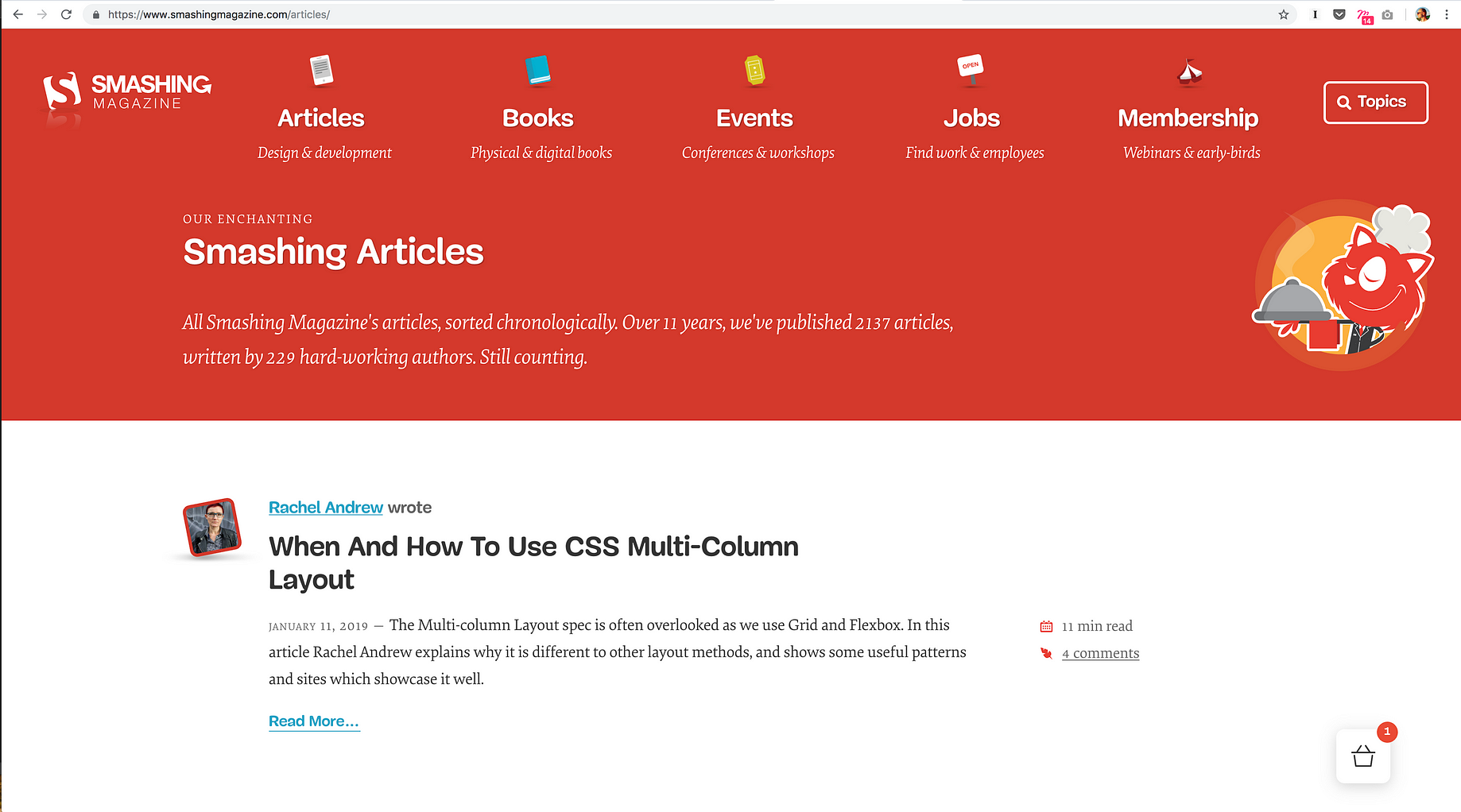Open the Instapaper extension icon

pyautogui.click(x=1316, y=14)
